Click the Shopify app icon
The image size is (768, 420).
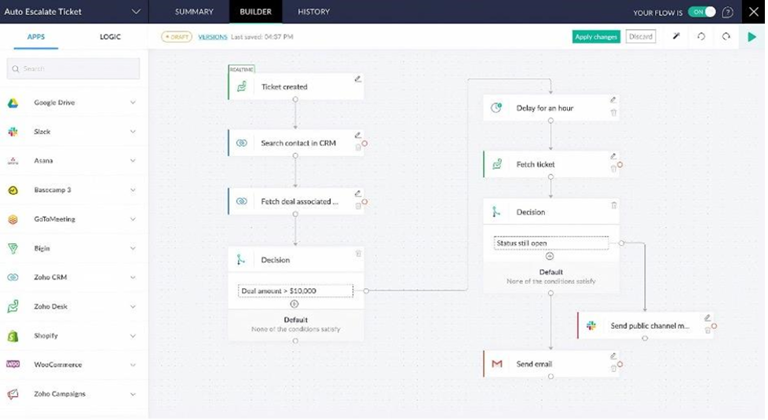pyautogui.click(x=13, y=336)
